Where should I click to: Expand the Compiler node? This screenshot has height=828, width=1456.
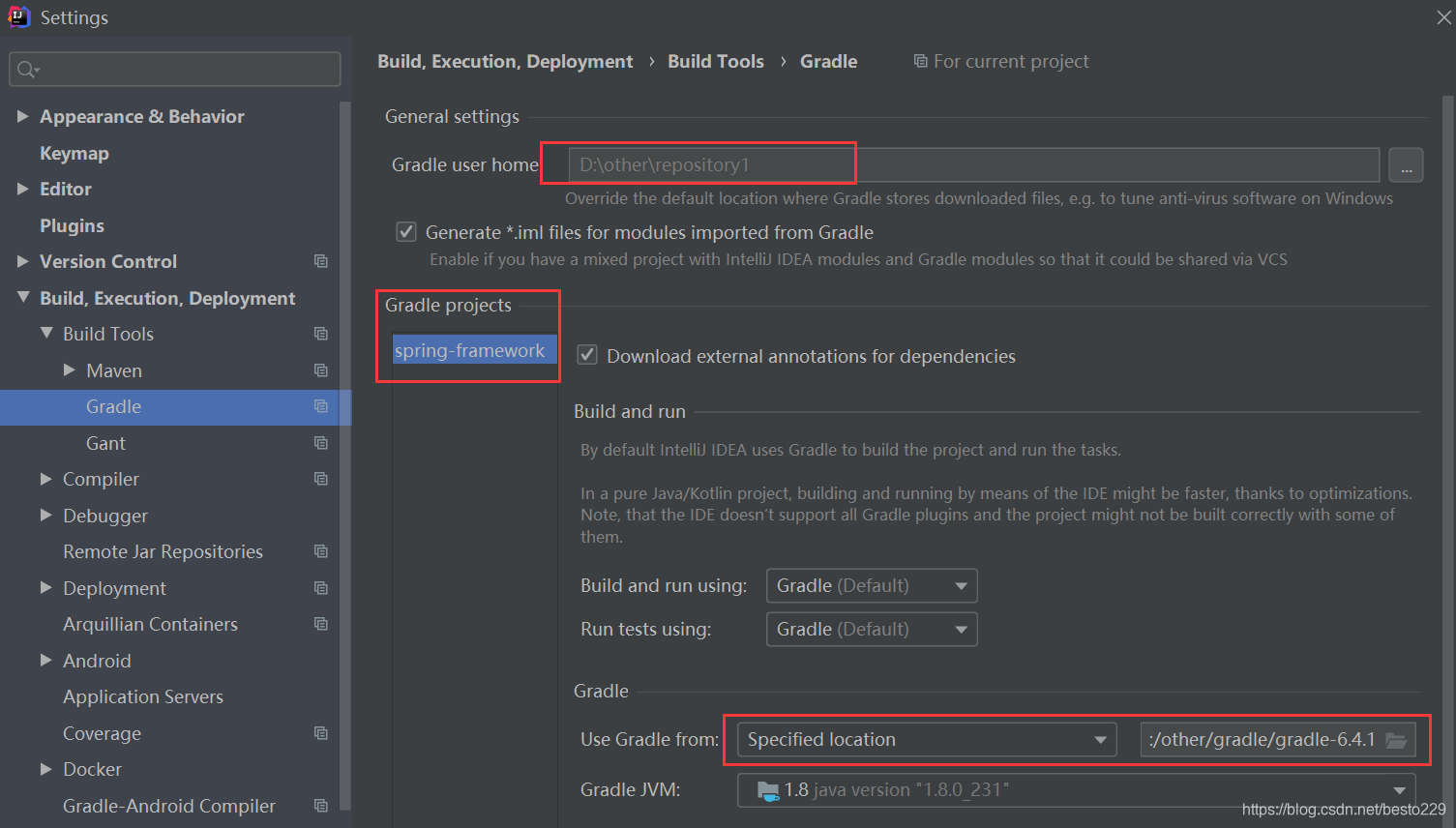(x=46, y=479)
